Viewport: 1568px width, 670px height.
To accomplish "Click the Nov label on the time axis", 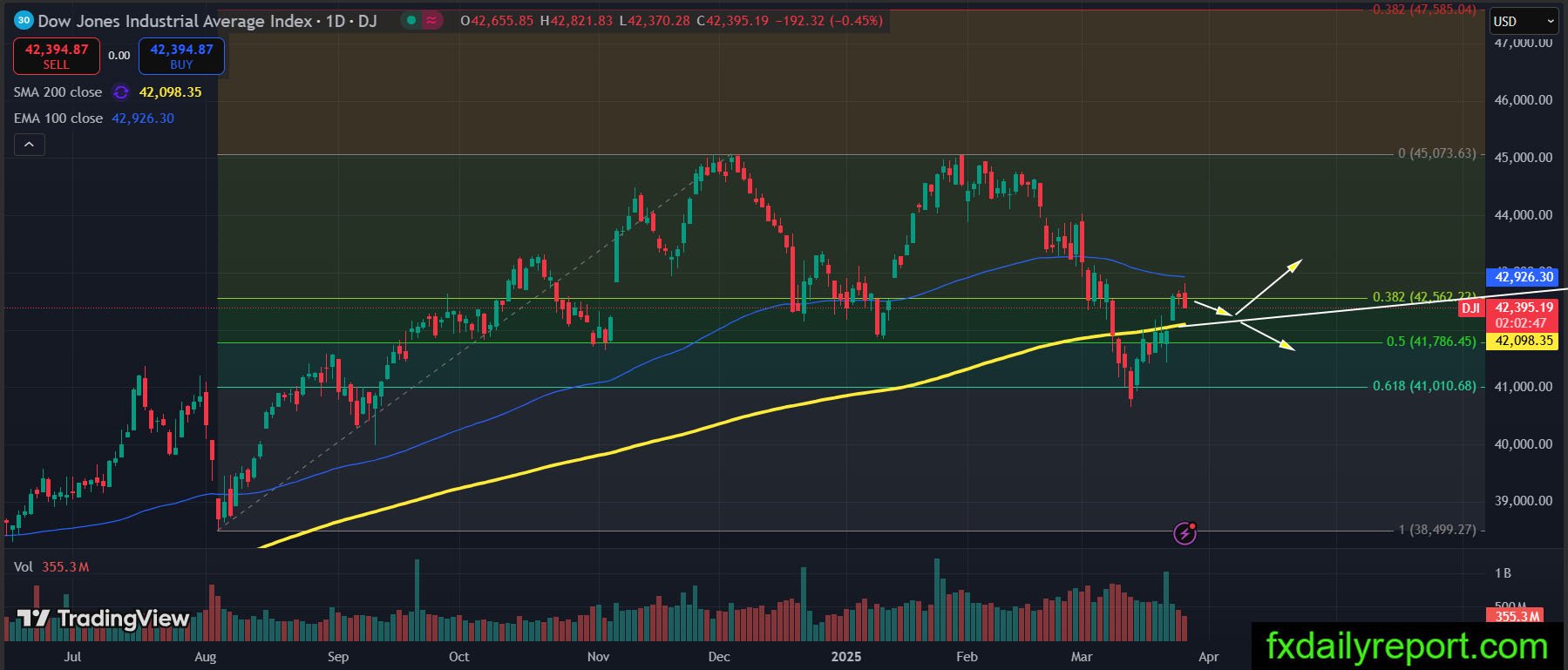I will coord(598,656).
